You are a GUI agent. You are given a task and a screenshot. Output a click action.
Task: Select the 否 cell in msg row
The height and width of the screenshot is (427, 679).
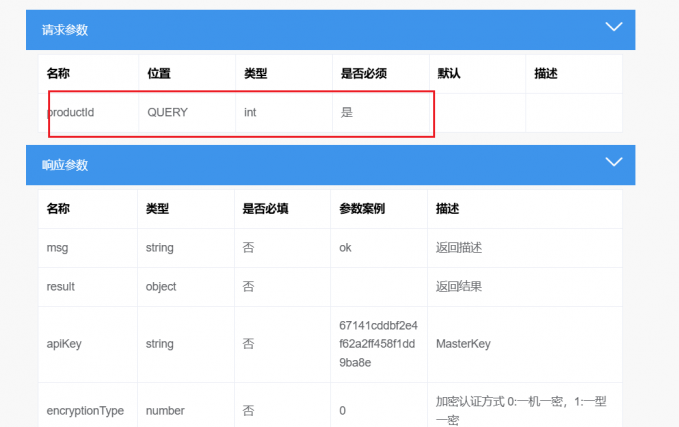tap(249, 248)
